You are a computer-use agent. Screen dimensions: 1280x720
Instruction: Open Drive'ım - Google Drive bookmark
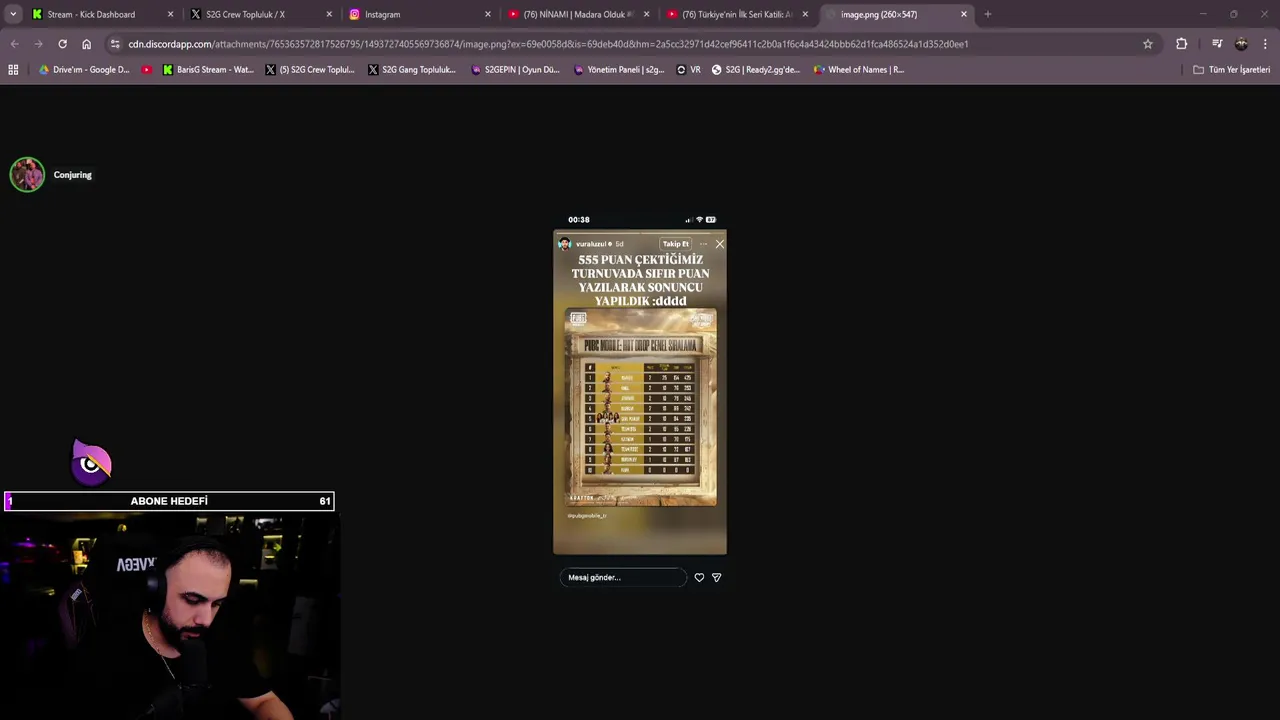coord(84,70)
